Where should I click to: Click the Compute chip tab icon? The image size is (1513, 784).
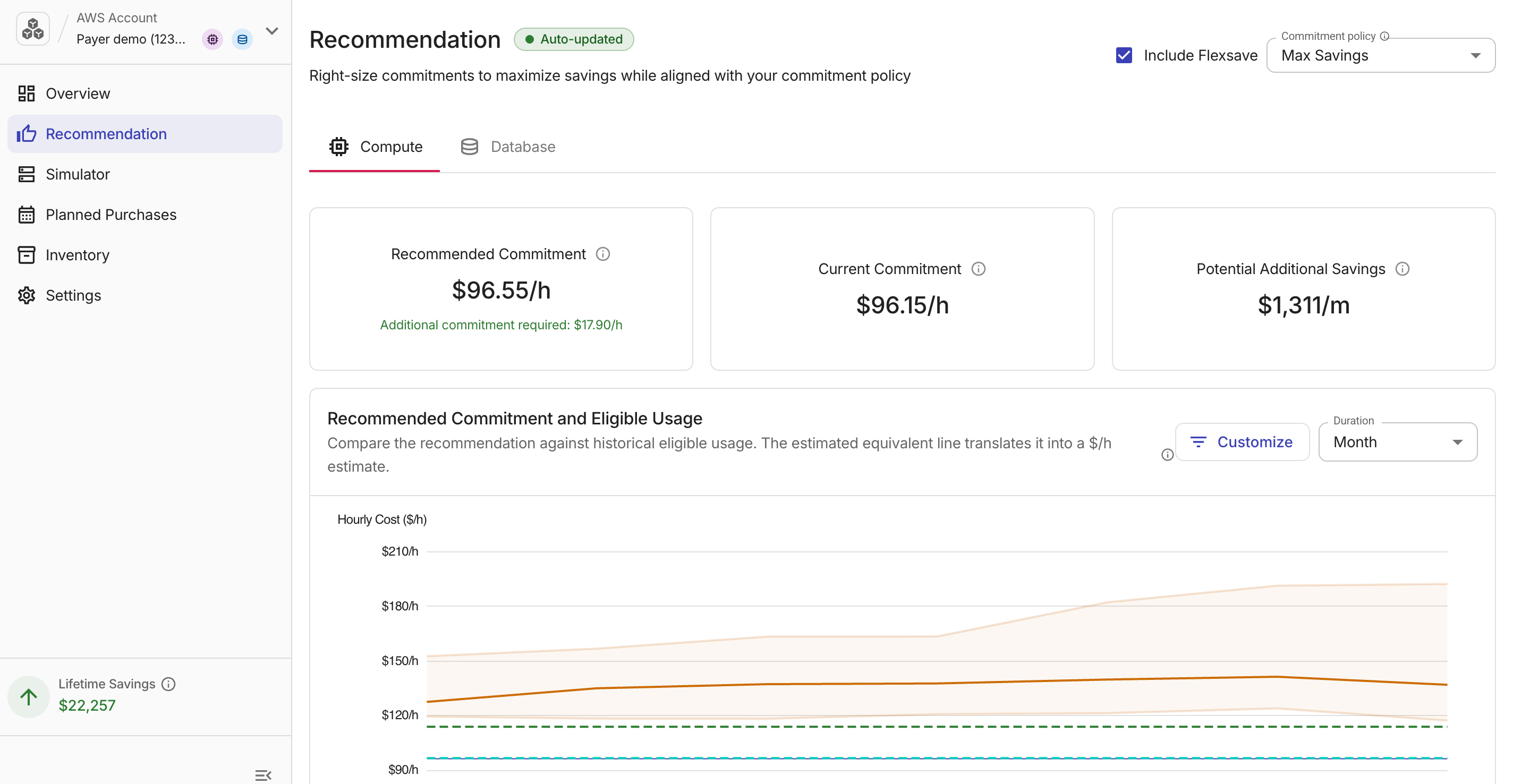pos(339,146)
